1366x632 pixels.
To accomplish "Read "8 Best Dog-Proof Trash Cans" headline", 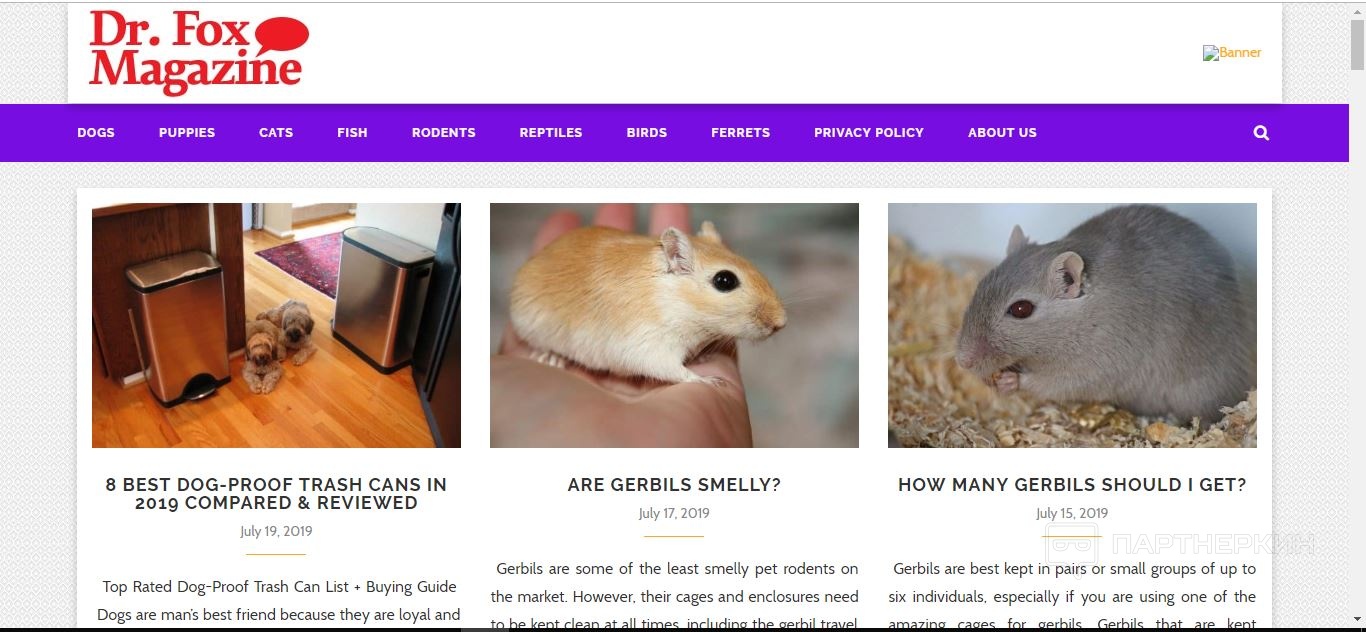I will [x=276, y=494].
